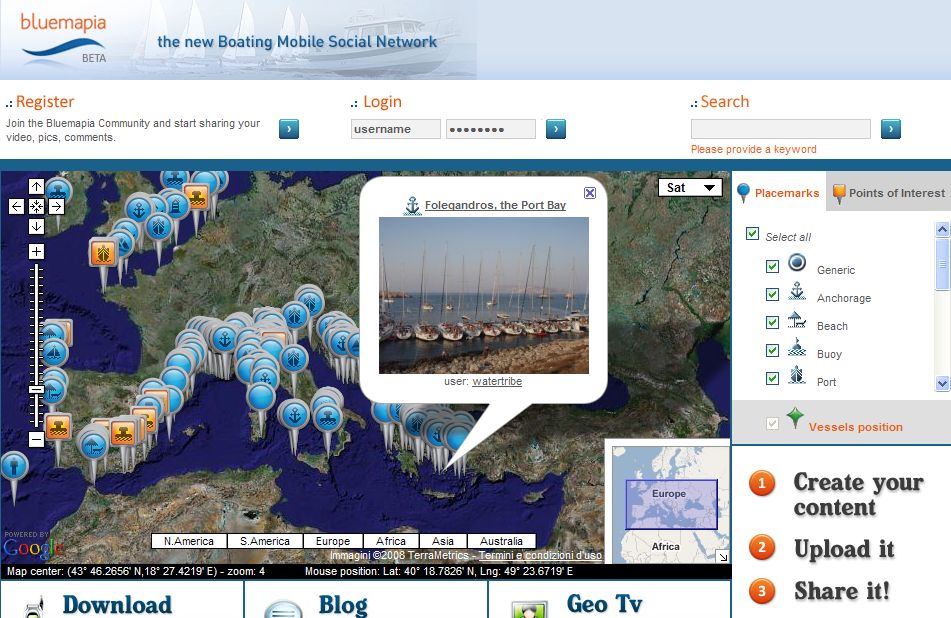951x618 pixels.
Task: Click the Buoy placemark type icon
Action: 797,347
